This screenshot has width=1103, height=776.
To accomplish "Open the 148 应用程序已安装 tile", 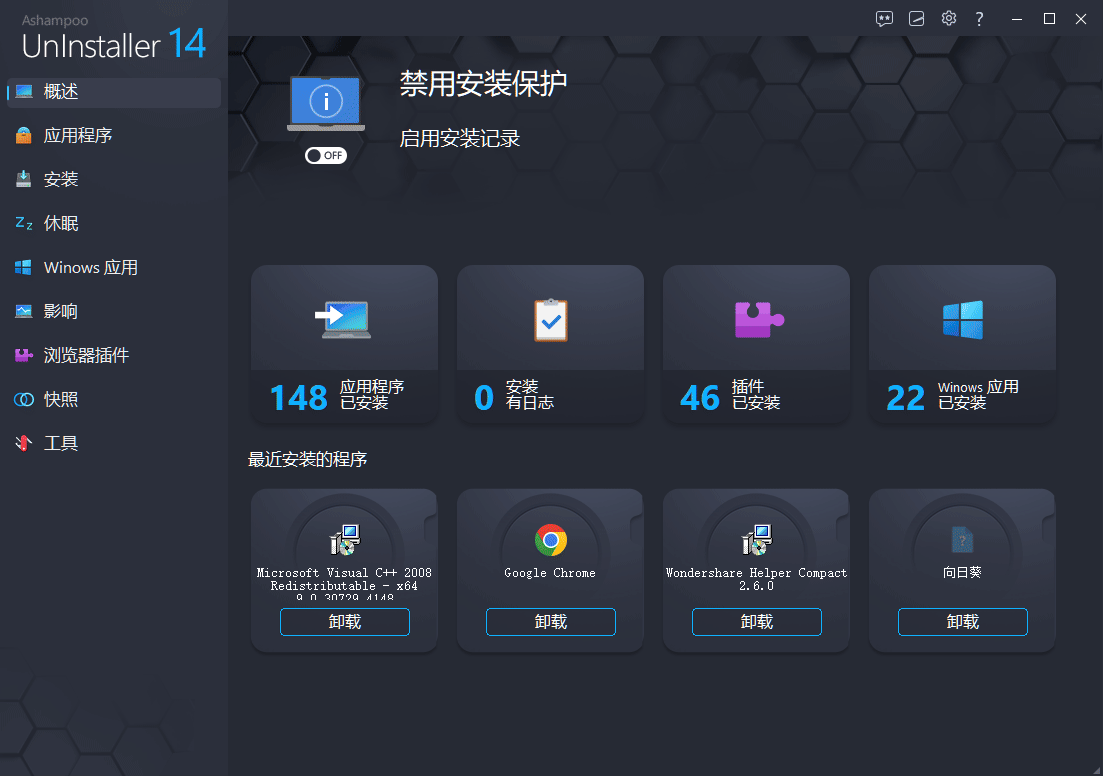I will click(x=345, y=344).
